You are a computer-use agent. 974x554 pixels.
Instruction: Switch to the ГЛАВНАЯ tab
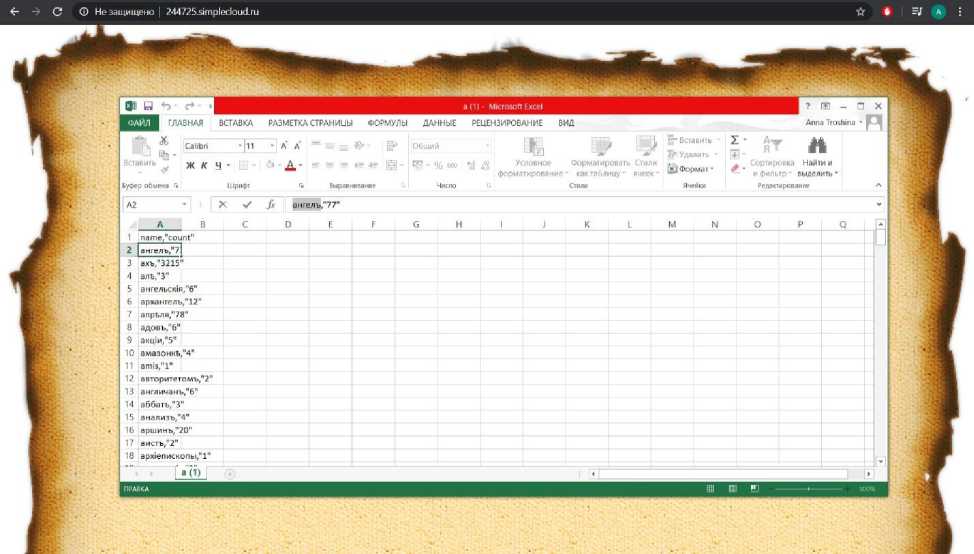click(186, 123)
